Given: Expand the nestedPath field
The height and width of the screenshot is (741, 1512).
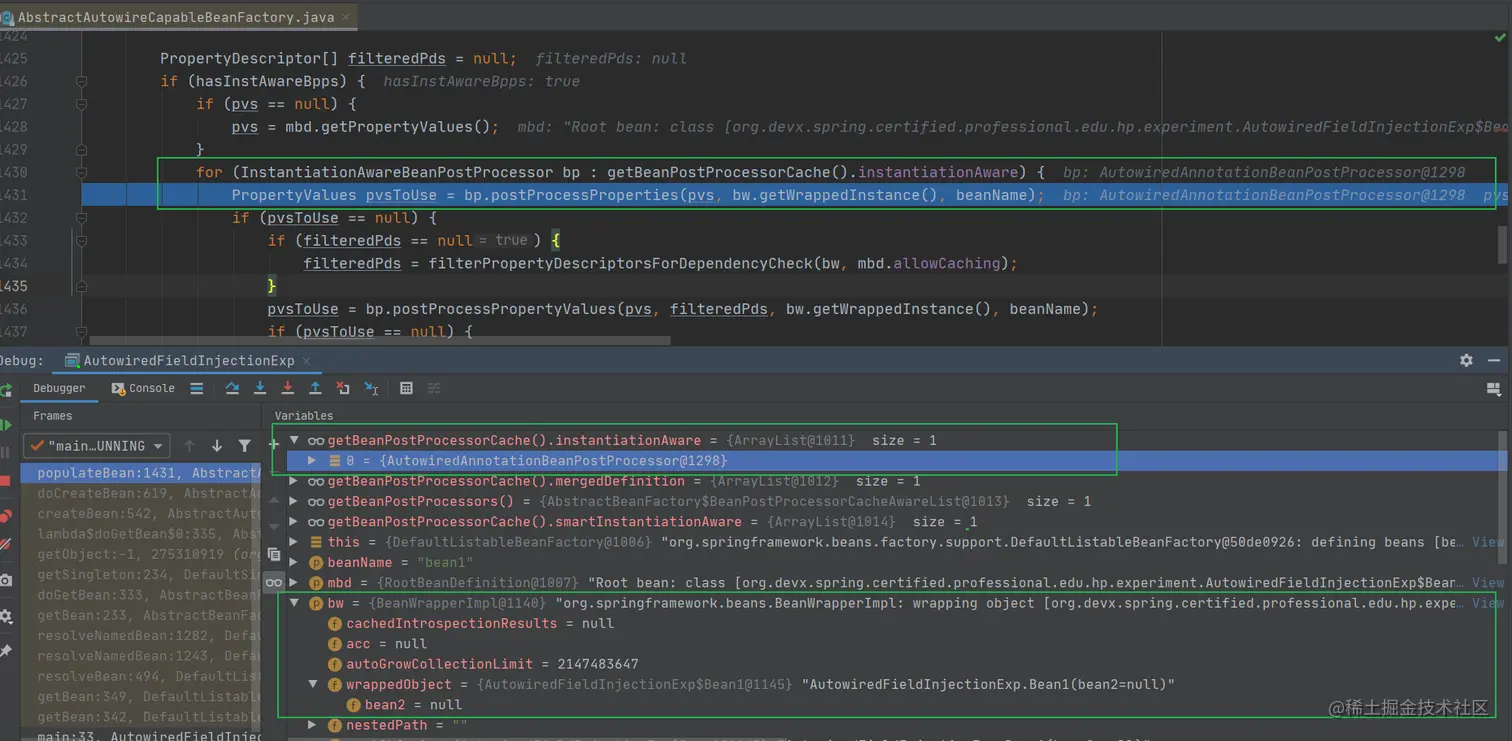Looking at the screenshot, I should 312,725.
